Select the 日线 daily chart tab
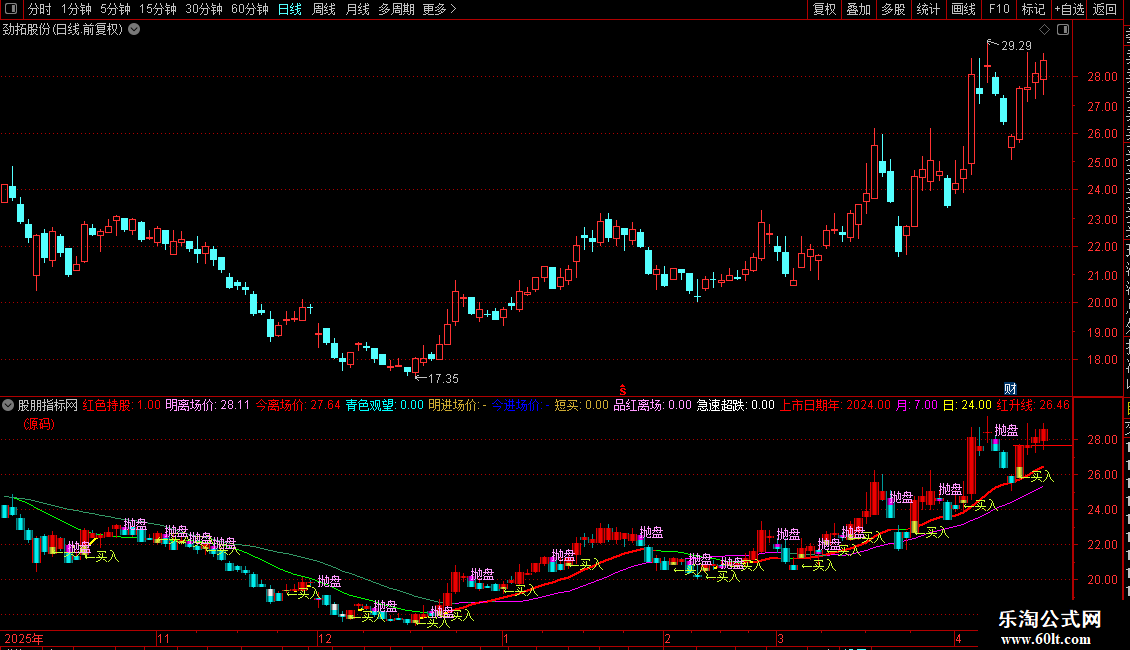This screenshot has width=1130, height=650. click(x=290, y=9)
